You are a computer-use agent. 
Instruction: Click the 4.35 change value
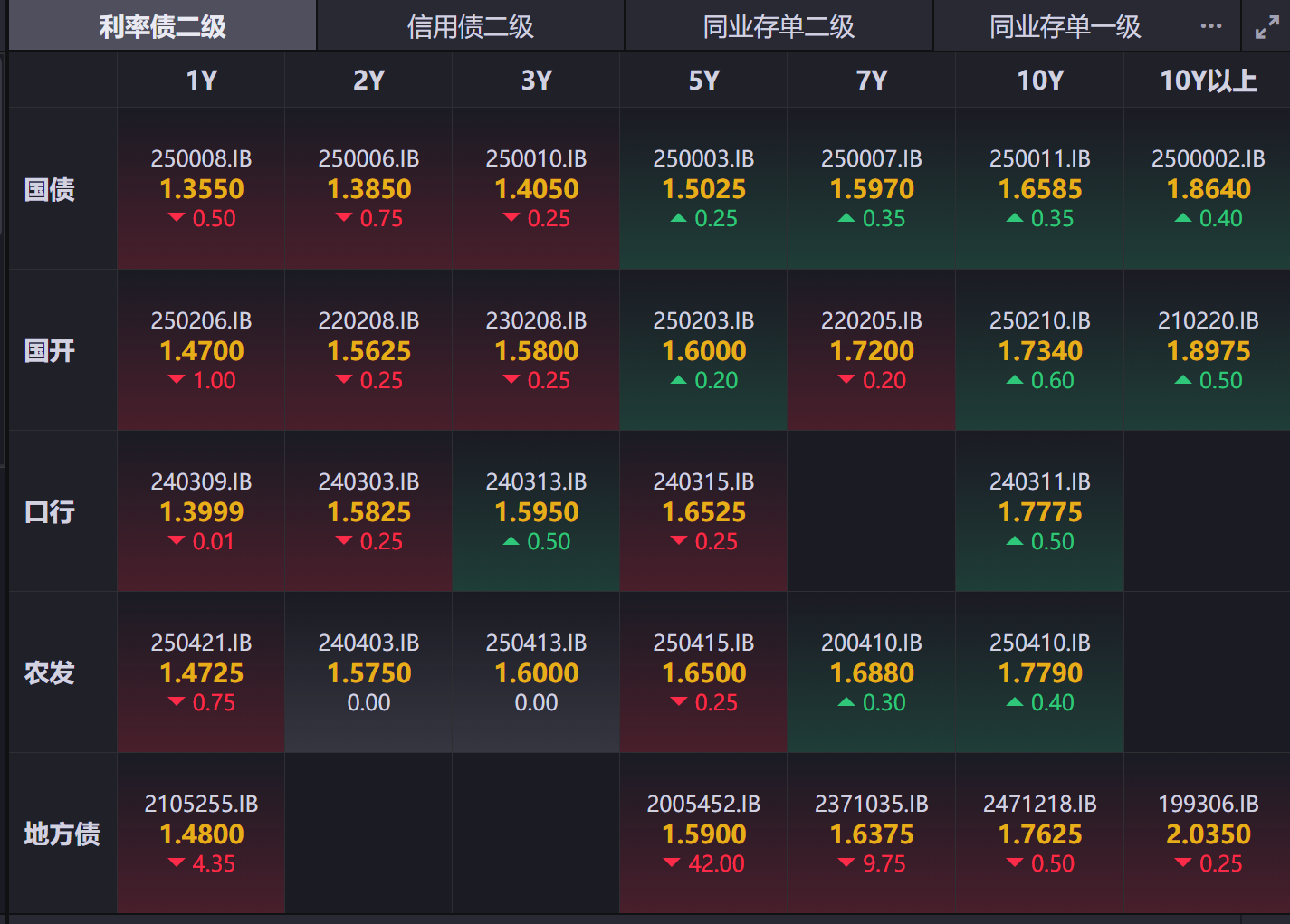click(214, 863)
